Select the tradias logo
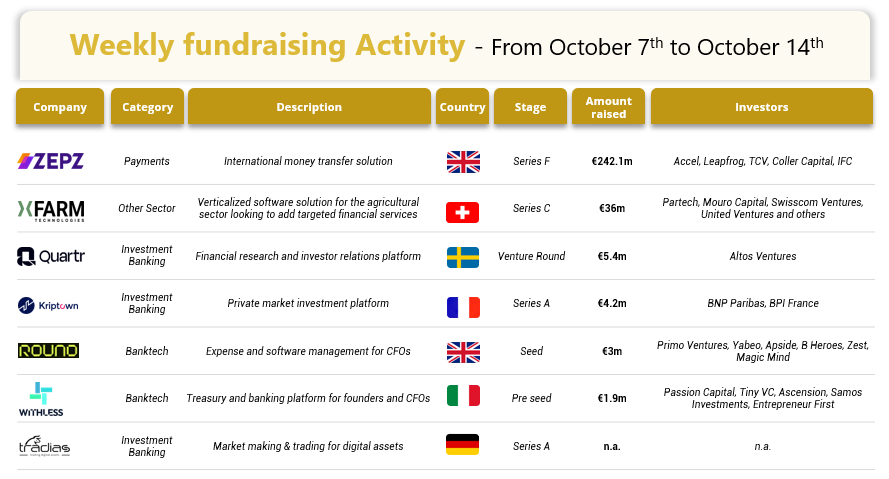This screenshot has height=479, width=889. point(44,446)
